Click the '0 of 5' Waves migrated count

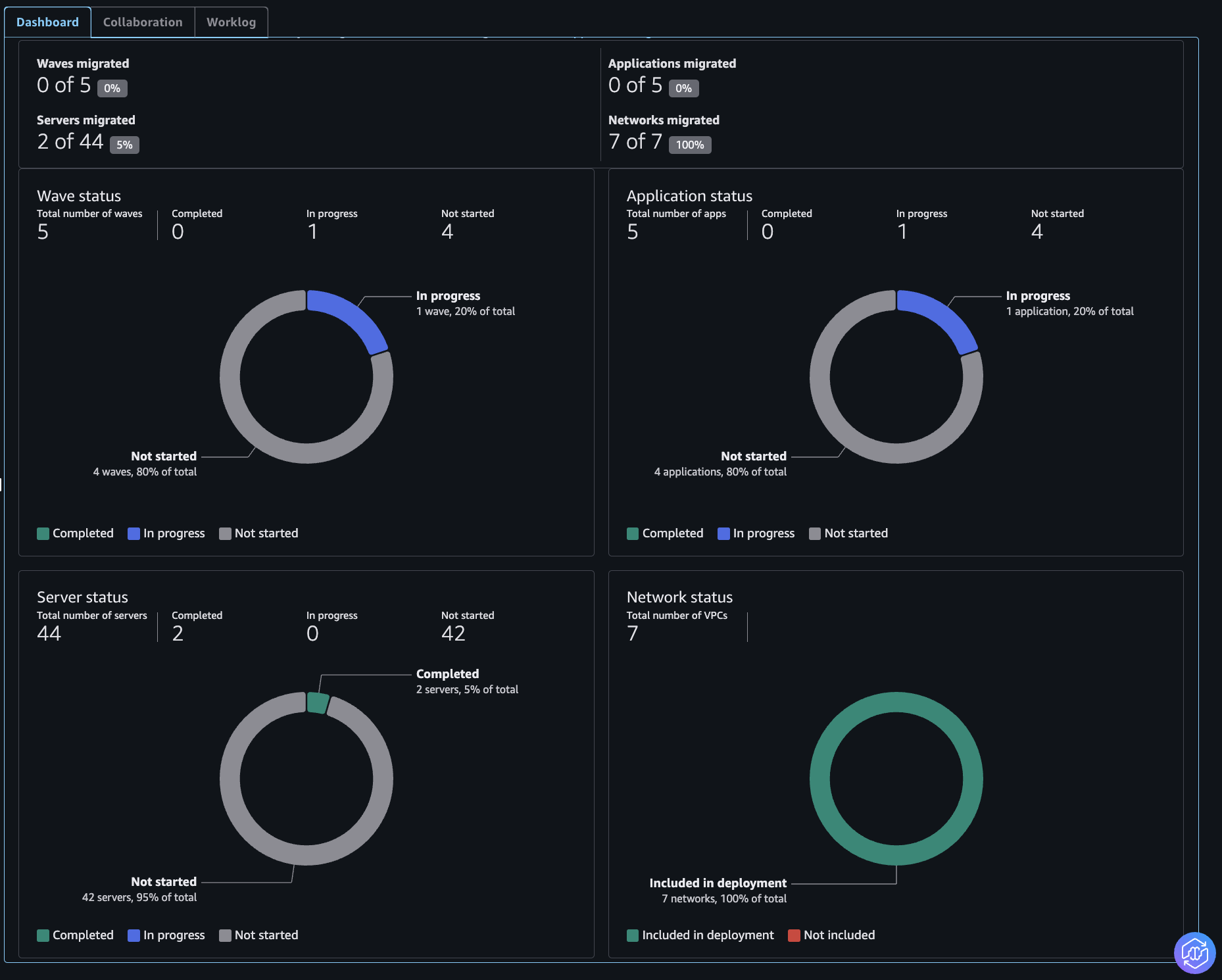coord(62,85)
